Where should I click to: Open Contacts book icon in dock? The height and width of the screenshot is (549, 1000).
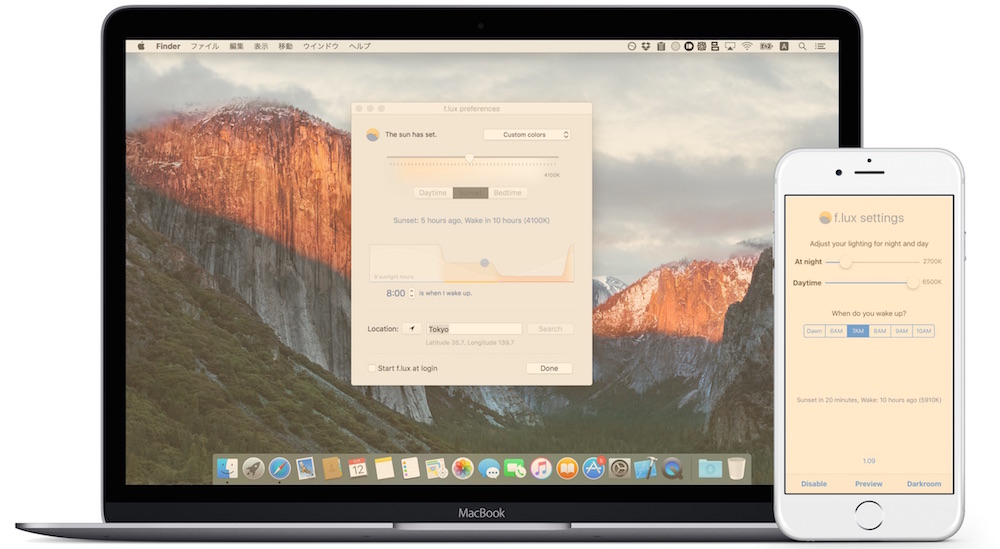tap(332, 469)
